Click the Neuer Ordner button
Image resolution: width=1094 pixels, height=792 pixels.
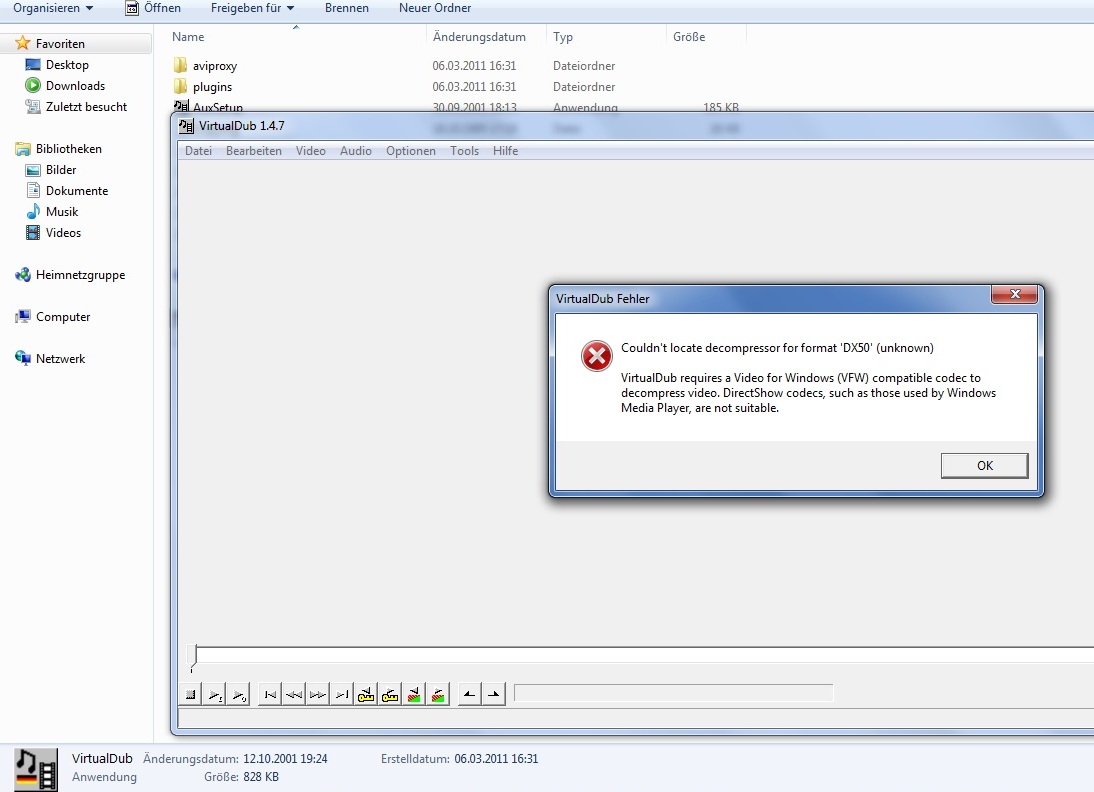434,8
